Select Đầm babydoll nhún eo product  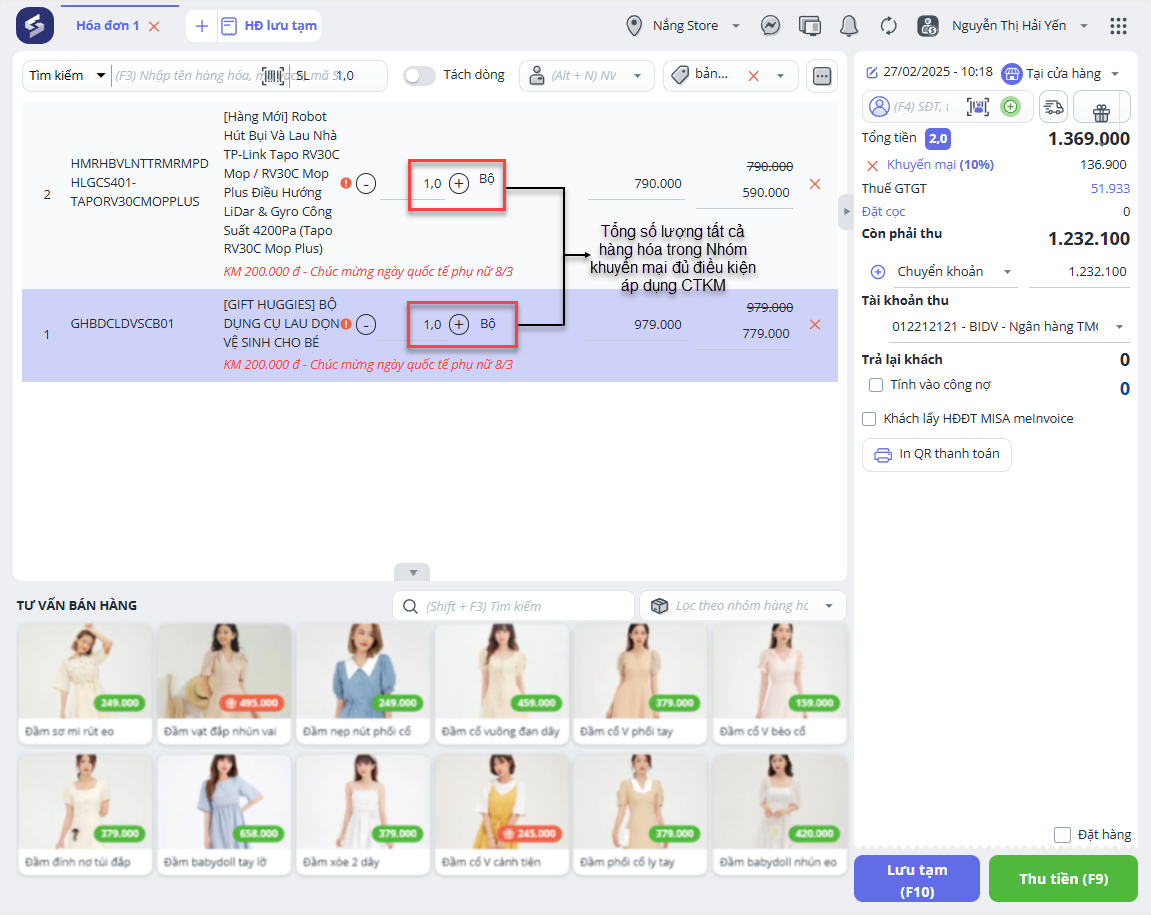[x=780, y=814]
